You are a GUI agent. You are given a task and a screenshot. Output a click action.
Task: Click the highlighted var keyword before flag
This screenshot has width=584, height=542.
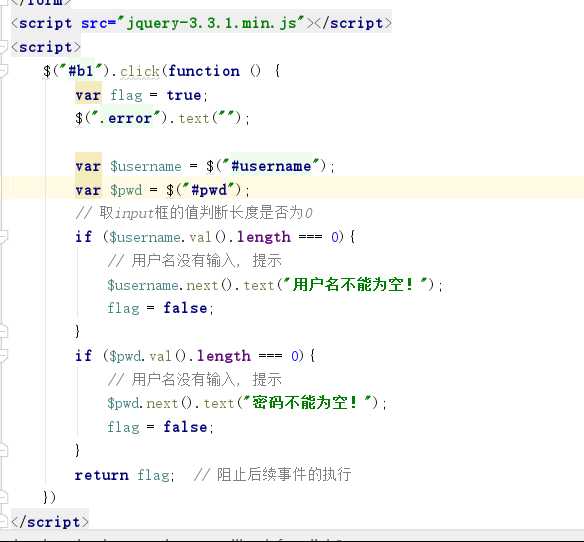tap(88, 95)
